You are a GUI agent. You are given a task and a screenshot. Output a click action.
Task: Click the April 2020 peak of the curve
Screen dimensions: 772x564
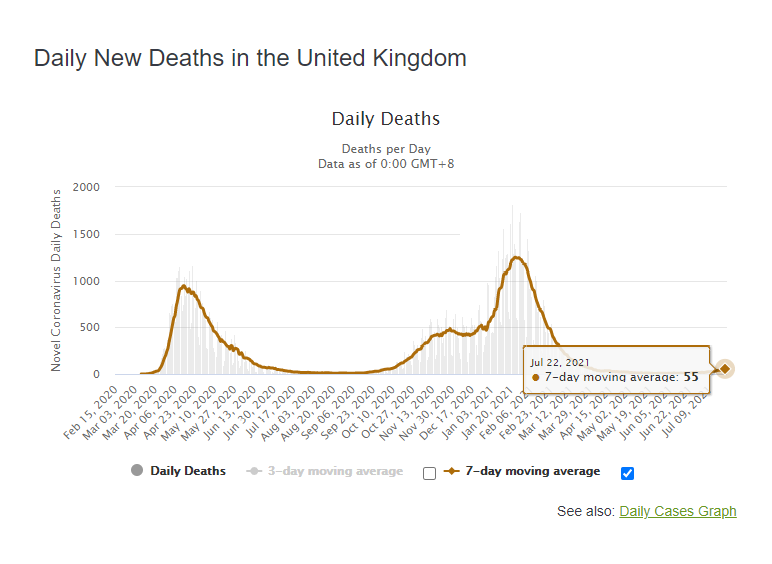(184, 286)
